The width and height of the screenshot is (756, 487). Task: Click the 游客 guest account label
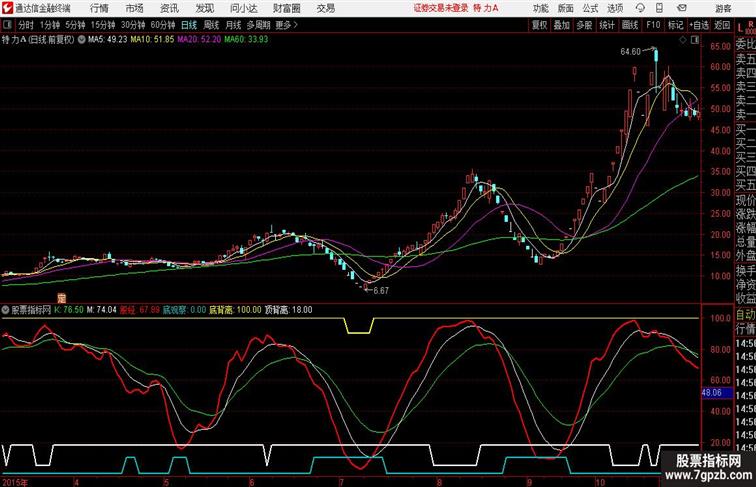723,8
